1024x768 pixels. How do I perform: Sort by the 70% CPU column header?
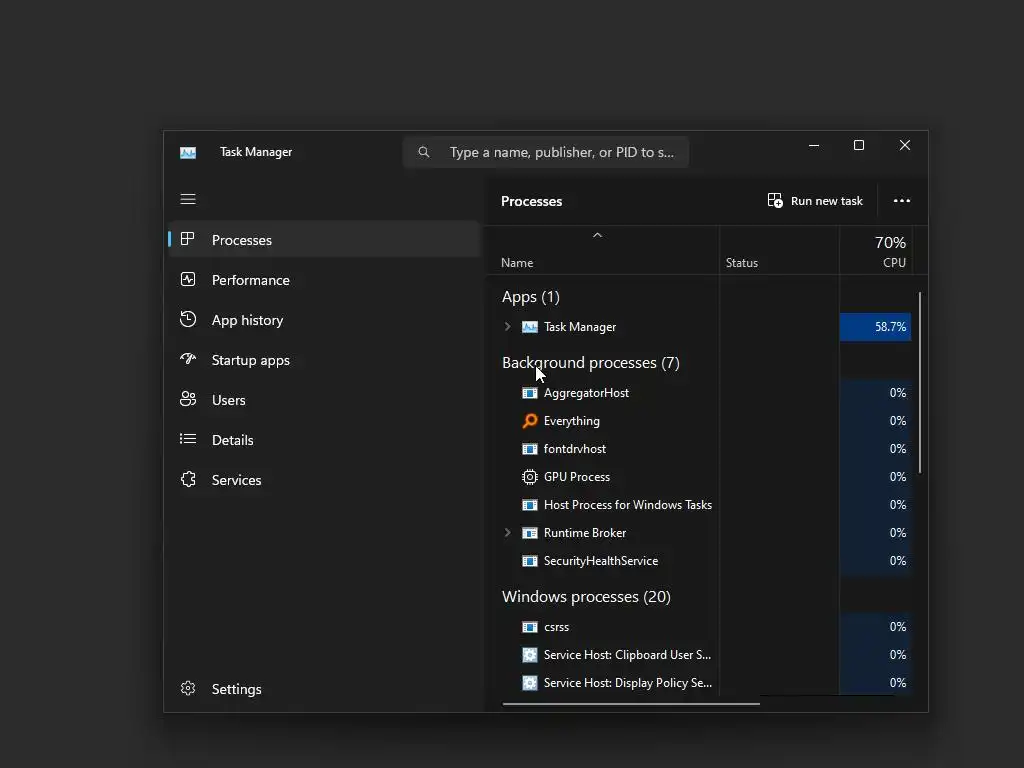(875, 251)
